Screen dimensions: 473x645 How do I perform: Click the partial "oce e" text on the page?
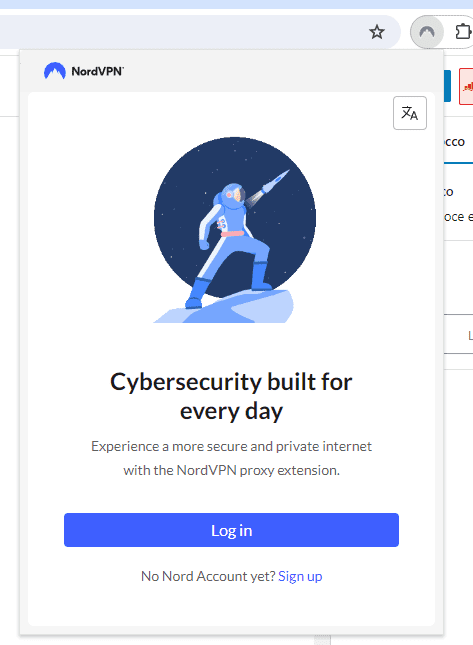click(459, 217)
